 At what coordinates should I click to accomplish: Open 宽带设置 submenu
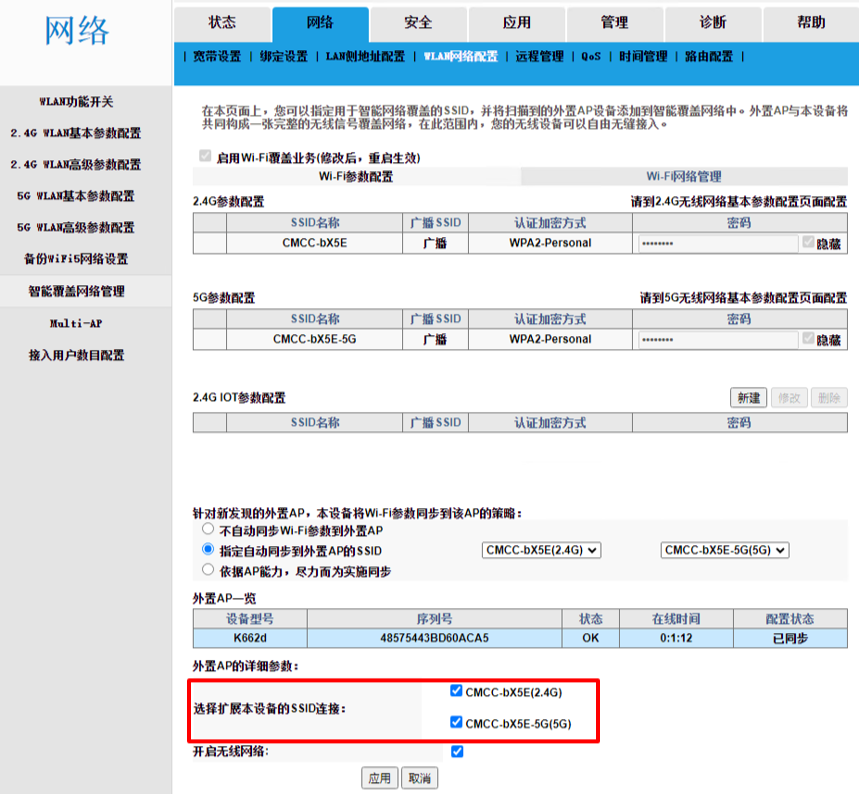click(x=217, y=56)
